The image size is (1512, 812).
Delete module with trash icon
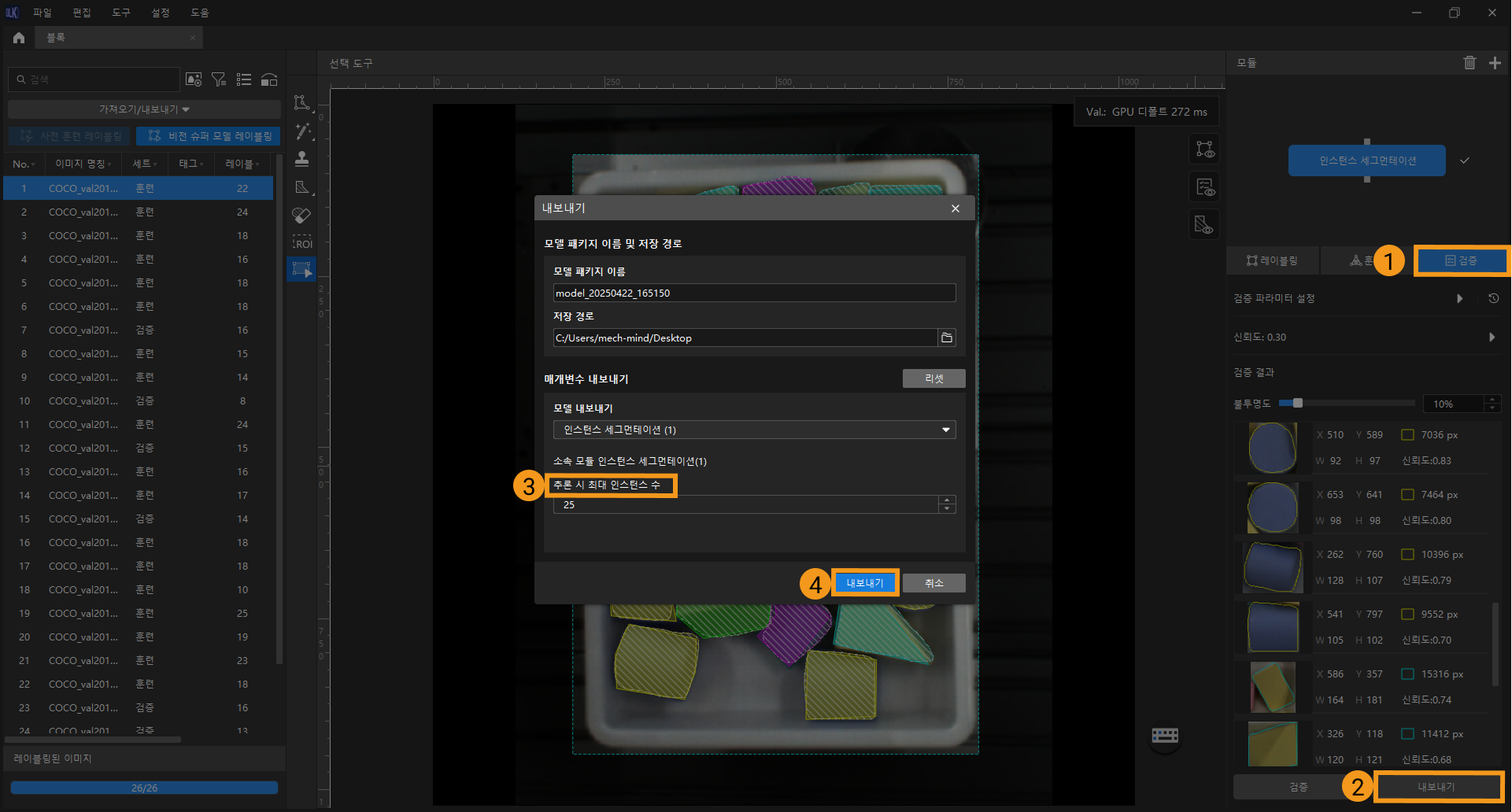point(1469,63)
